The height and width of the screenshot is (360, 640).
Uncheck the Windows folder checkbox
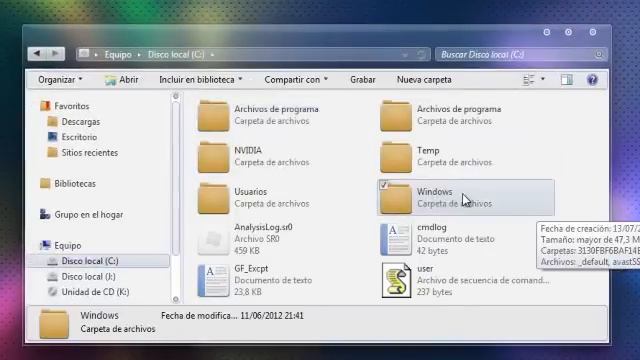pos(384,185)
